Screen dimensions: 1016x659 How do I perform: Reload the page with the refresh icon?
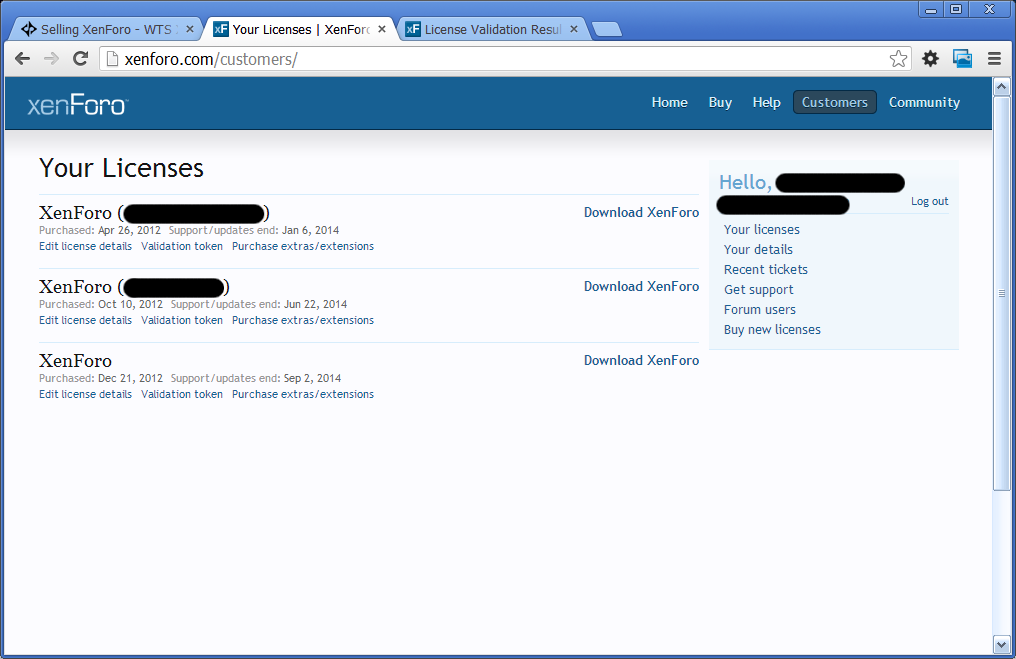[x=80, y=59]
